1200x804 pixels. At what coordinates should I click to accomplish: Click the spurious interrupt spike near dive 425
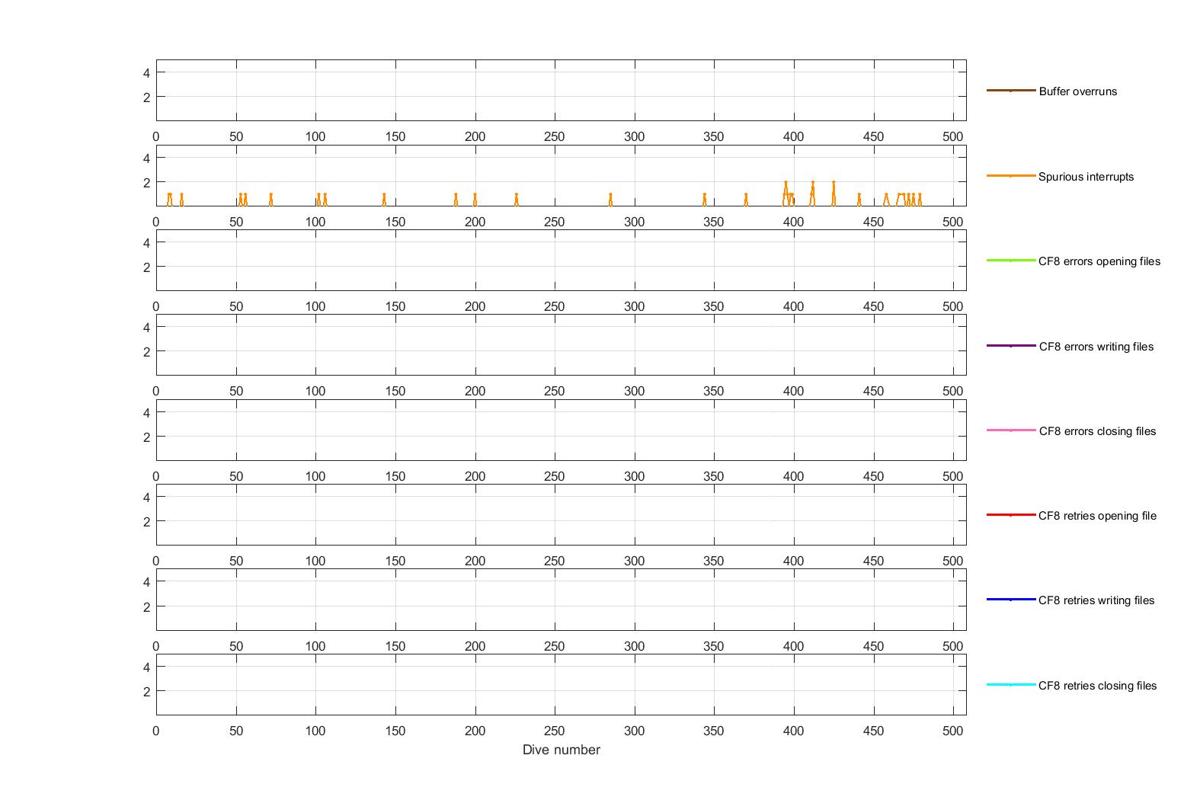click(x=833, y=193)
